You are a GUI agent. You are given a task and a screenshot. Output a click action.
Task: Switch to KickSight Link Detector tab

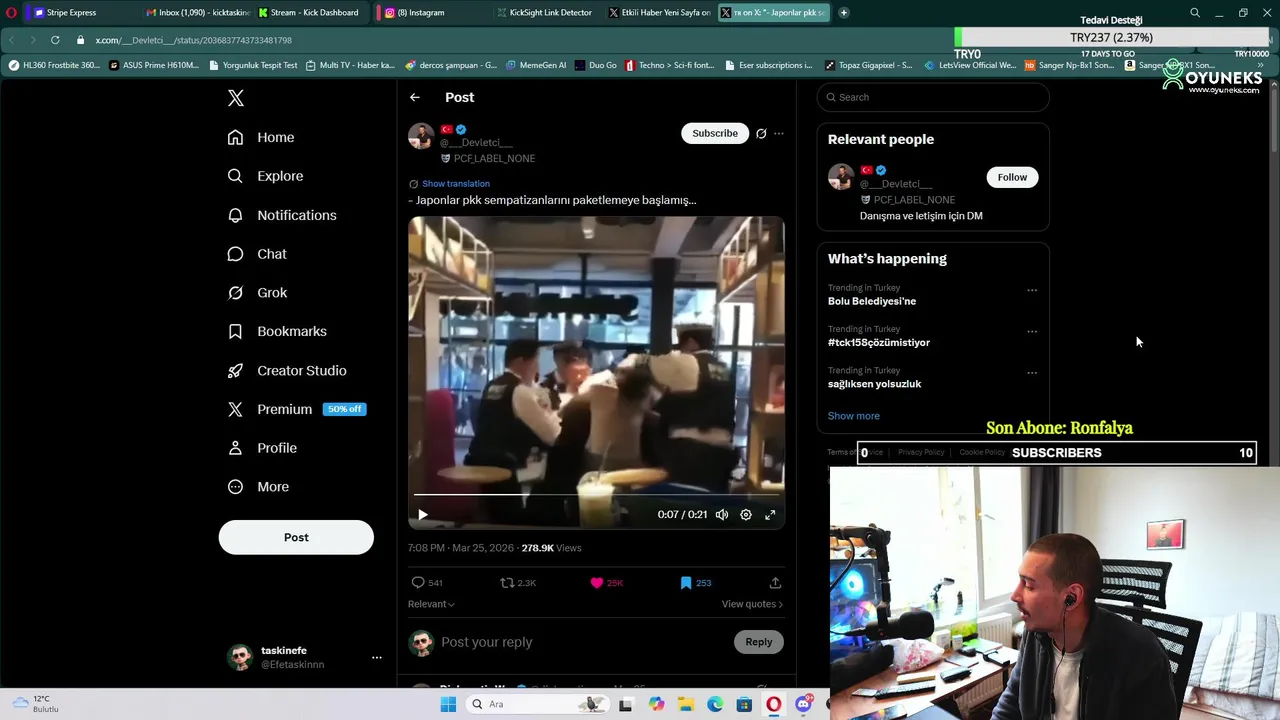[545, 13]
